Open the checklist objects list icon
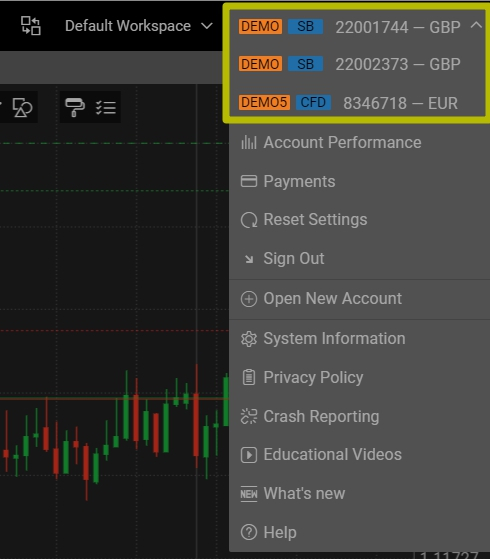This screenshot has width=490, height=559. click(106, 107)
